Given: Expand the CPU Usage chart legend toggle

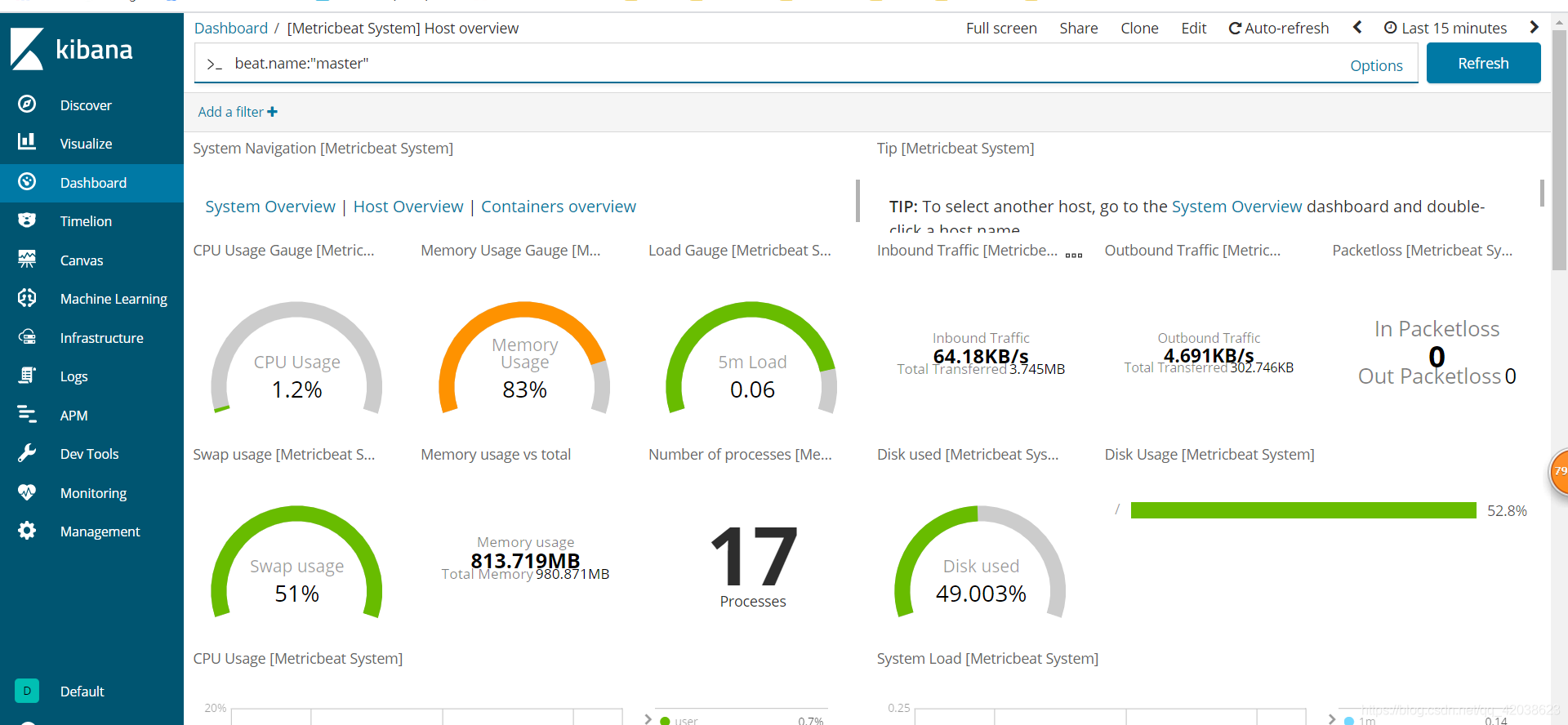Looking at the screenshot, I should (x=648, y=719).
